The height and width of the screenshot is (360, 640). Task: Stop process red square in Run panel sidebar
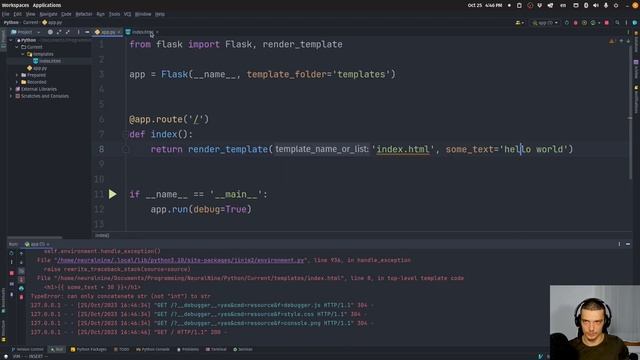pyautogui.click(x=11, y=273)
